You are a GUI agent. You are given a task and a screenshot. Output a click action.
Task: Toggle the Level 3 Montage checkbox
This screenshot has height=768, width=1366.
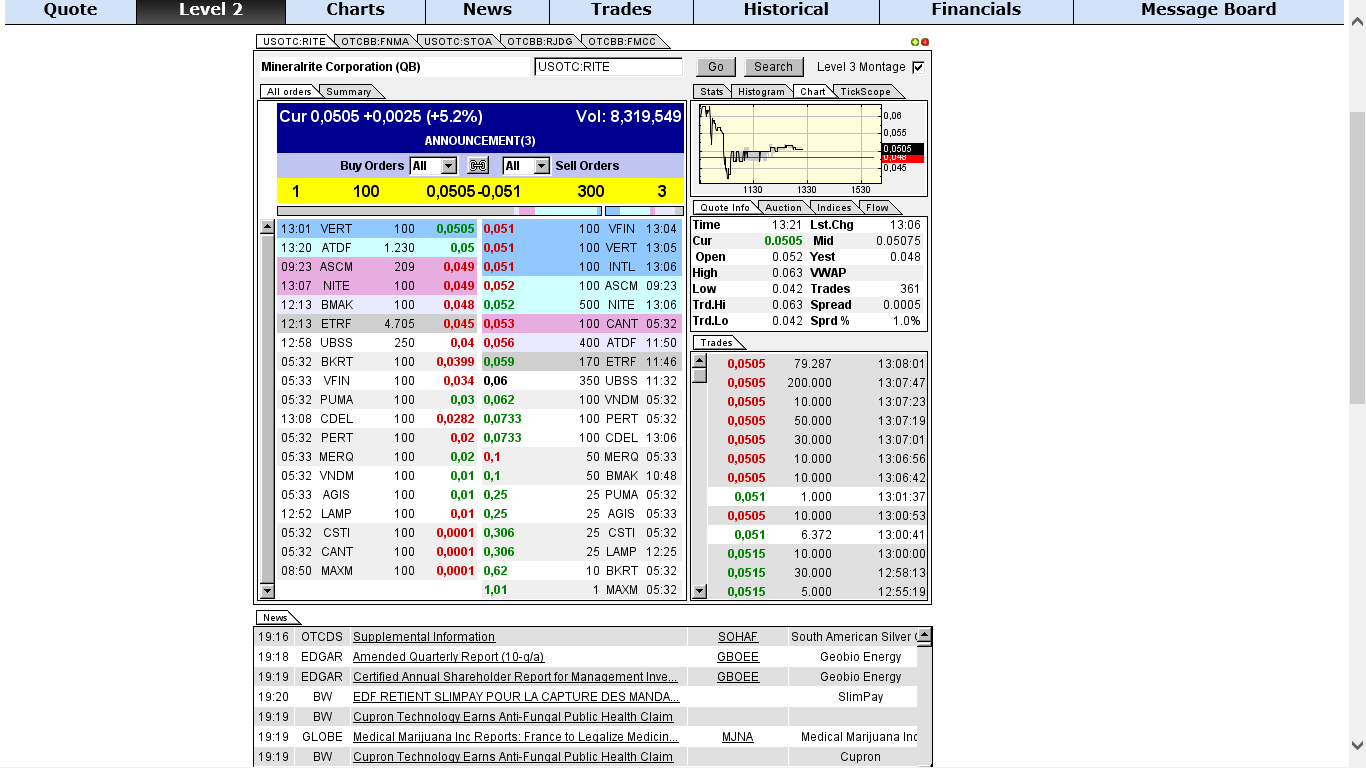pyautogui.click(x=918, y=67)
